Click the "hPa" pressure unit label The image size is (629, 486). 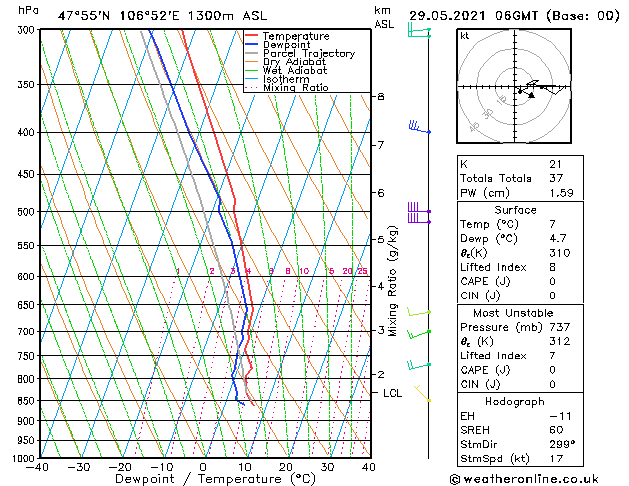[x=28, y=10]
